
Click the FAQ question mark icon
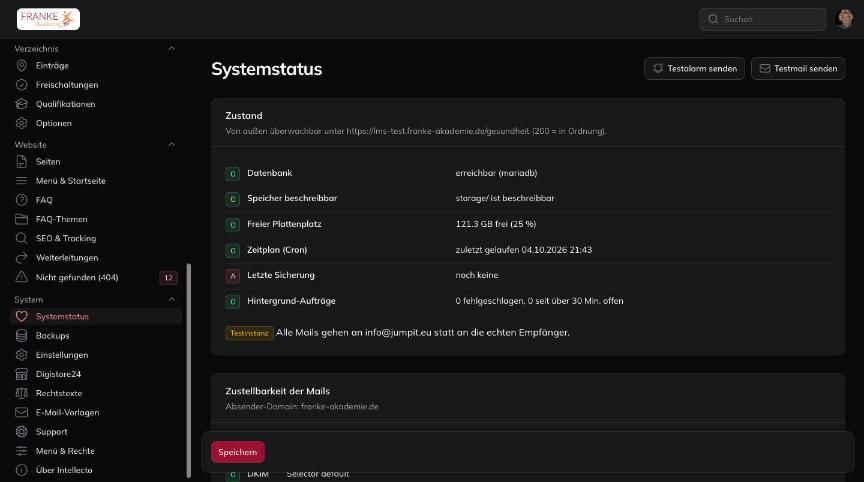click(x=21, y=200)
